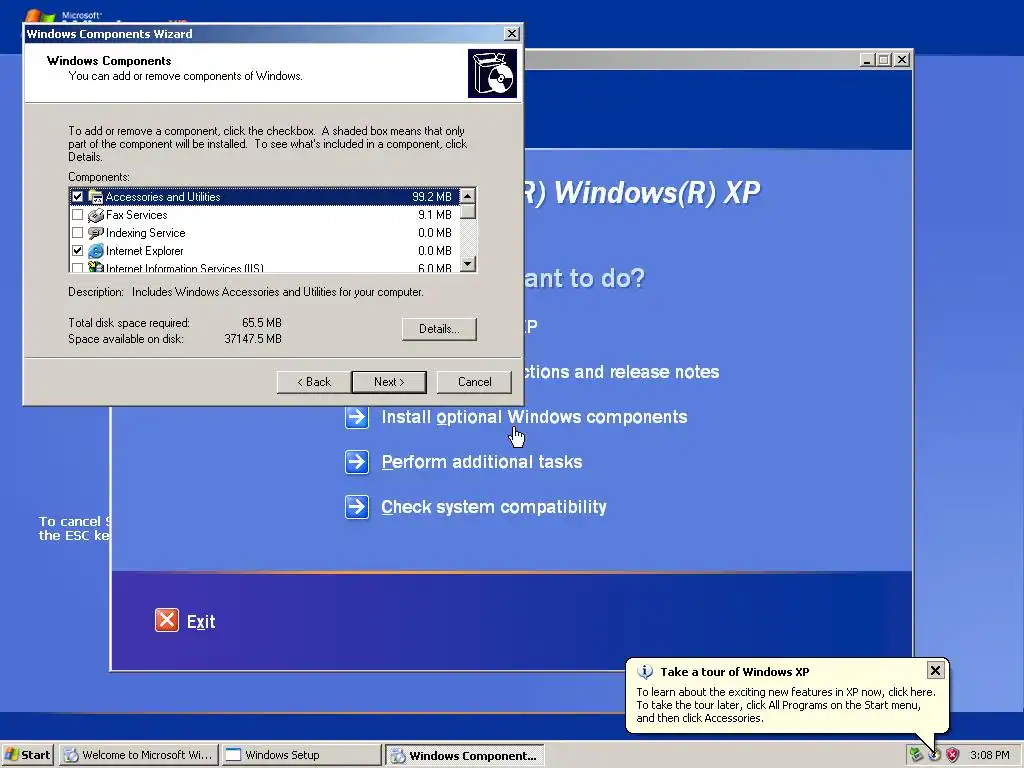Select the Indexing Service row label
Screen dimensions: 1024x768
click(x=146, y=232)
